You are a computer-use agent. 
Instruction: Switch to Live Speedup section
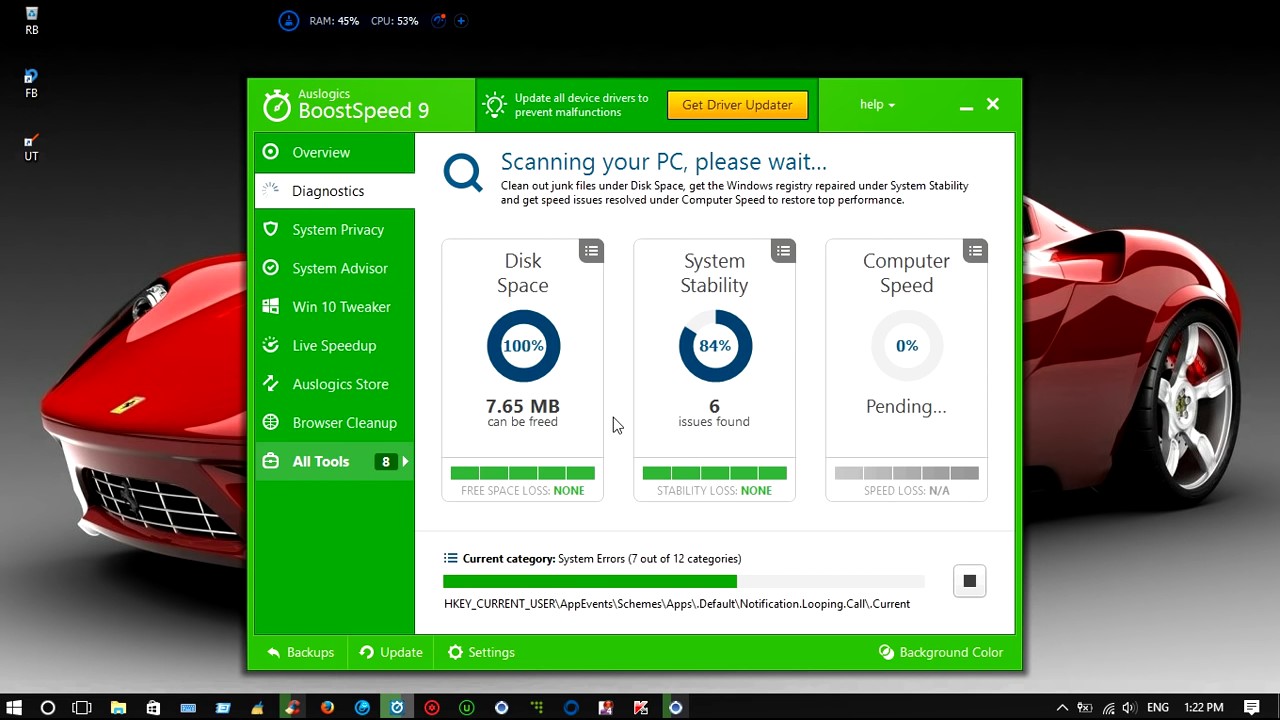click(335, 346)
